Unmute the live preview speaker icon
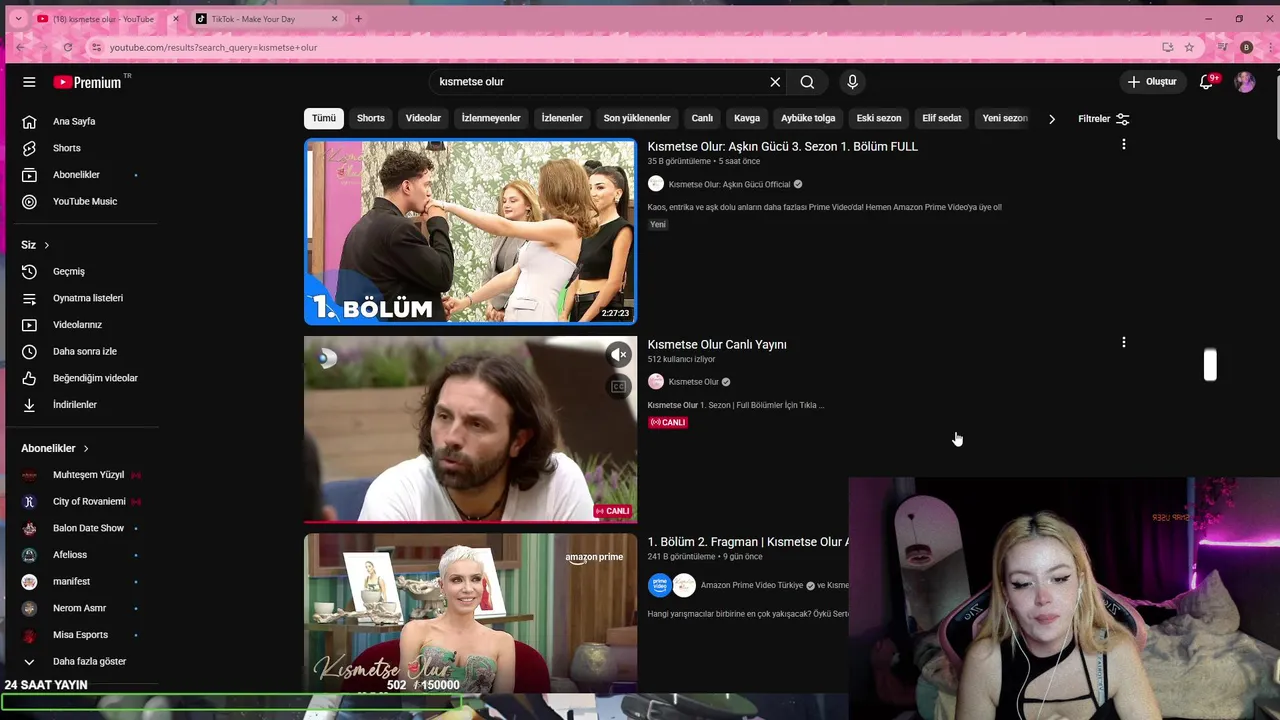Image resolution: width=1280 pixels, height=720 pixels. tap(619, 354)
